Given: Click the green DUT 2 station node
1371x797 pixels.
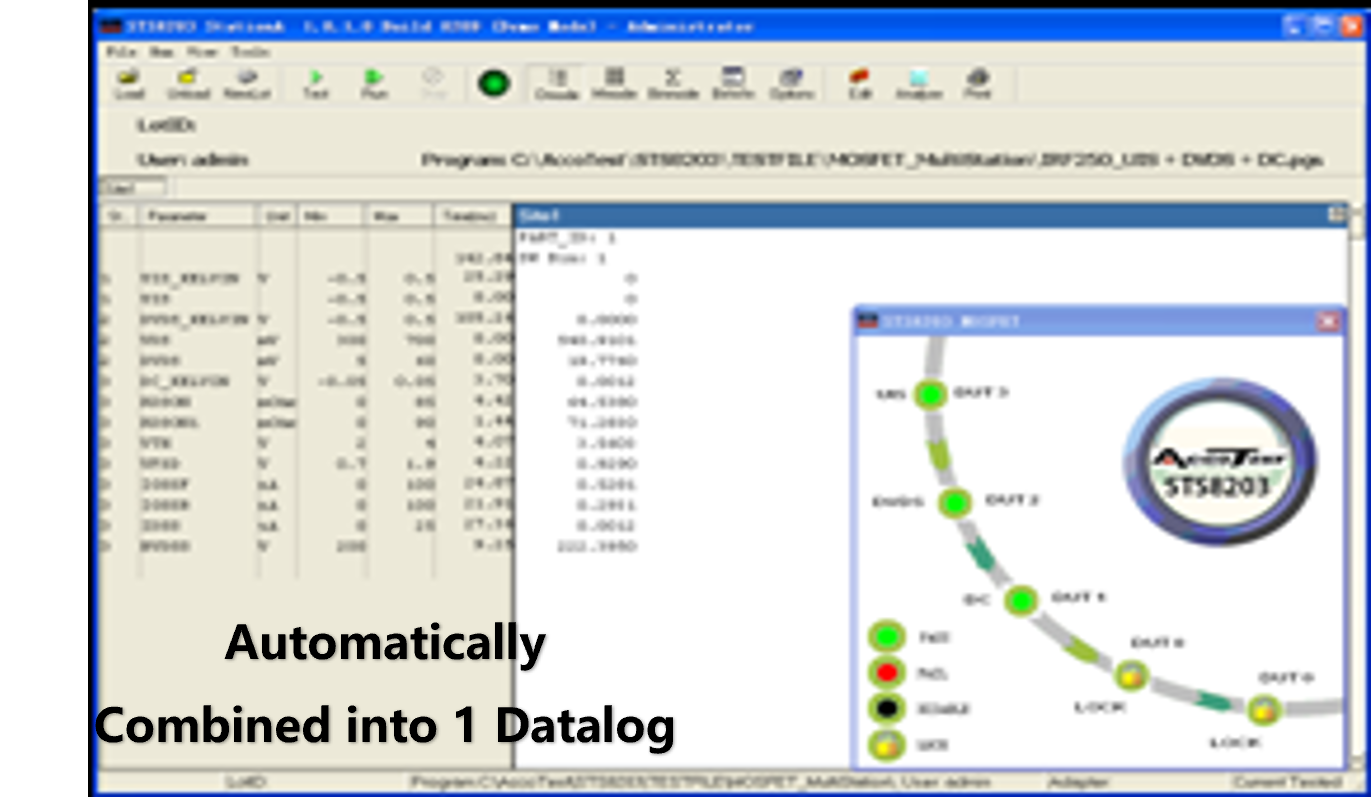Looking at the screenshot, I should (x=956, y=502).
